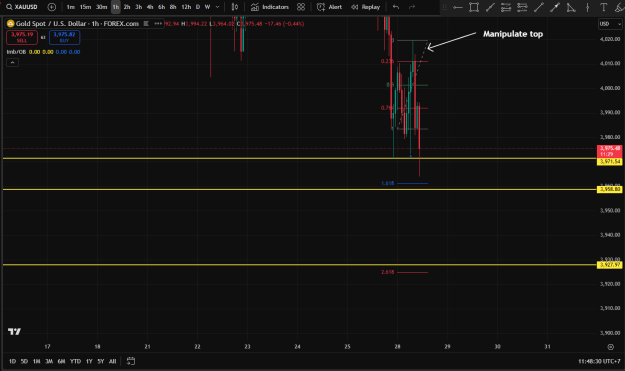Expand the timeframe interval dropdown chevron
The image size is (625, 371).
click(217, 7)
